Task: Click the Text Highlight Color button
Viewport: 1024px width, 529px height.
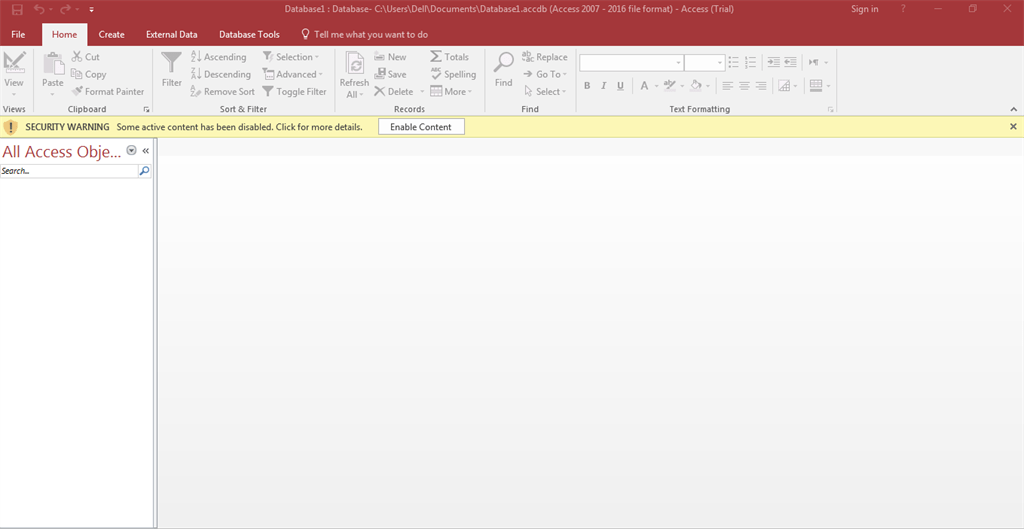Action: pyautogui.click(x=669, y=86)
